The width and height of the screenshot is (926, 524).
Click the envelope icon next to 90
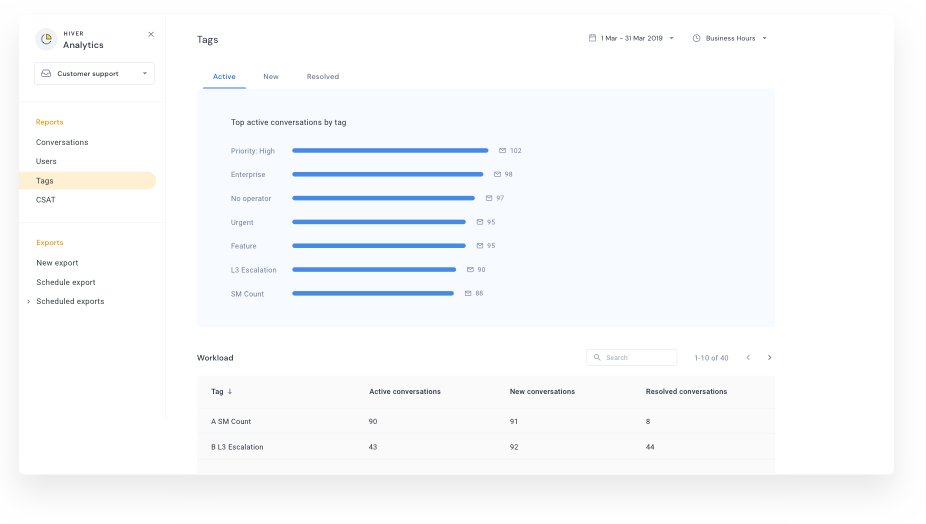(470, 269)
